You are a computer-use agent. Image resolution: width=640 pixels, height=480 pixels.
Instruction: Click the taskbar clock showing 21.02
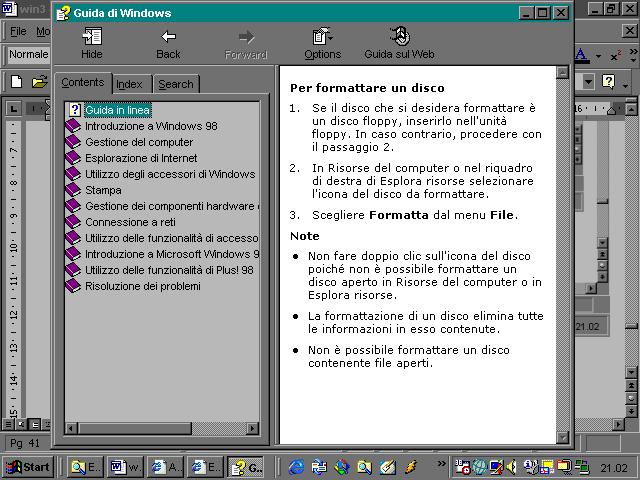point(613,468)
